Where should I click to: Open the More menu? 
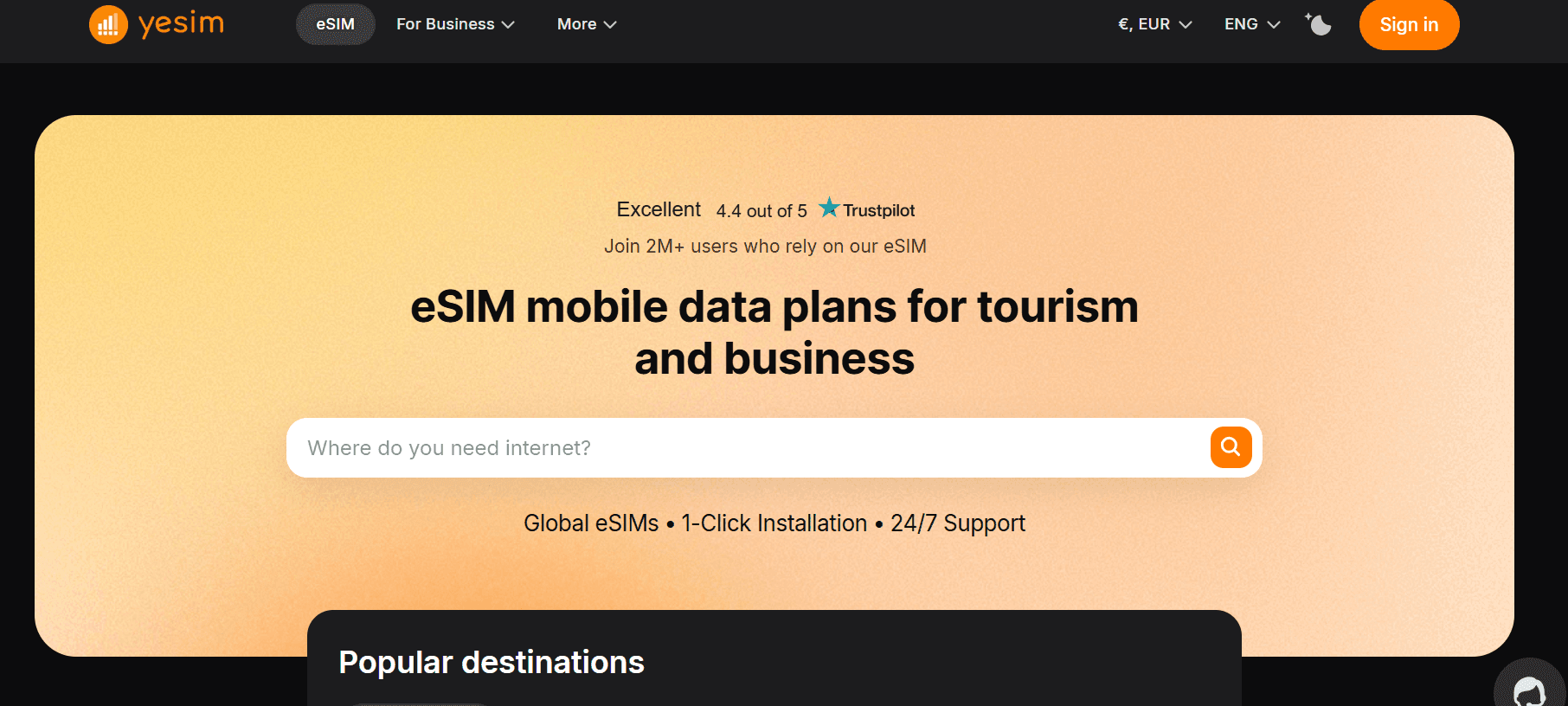tap(576, 24)
